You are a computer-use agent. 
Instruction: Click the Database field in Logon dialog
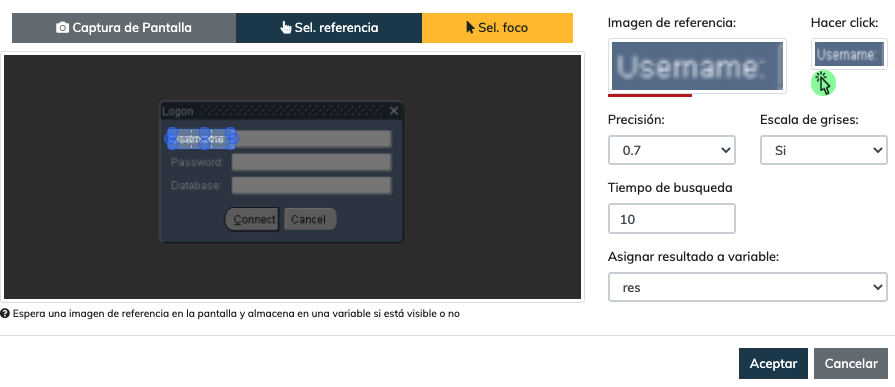pyautogui.click(x=312, y=186)
